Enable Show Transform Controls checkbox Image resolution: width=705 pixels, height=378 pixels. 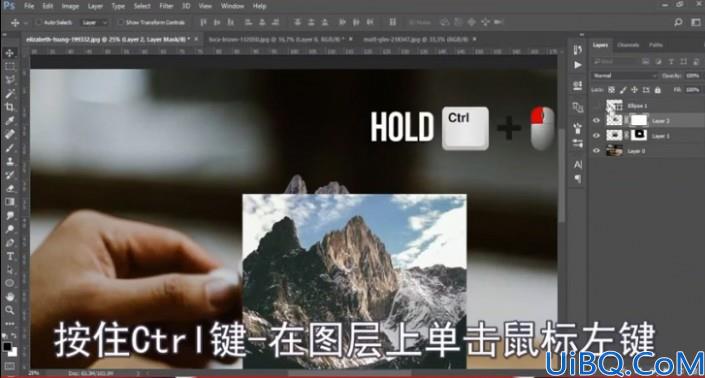[120, 22]
